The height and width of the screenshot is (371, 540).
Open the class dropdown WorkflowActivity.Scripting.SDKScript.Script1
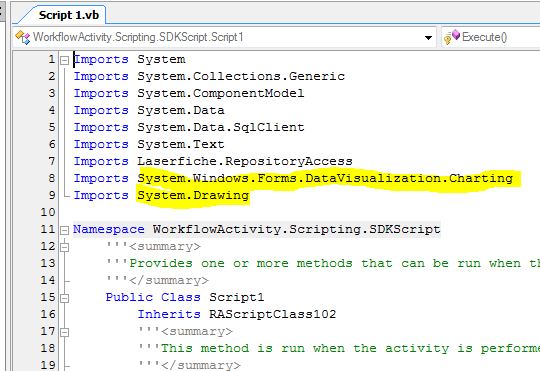(225, 37)
